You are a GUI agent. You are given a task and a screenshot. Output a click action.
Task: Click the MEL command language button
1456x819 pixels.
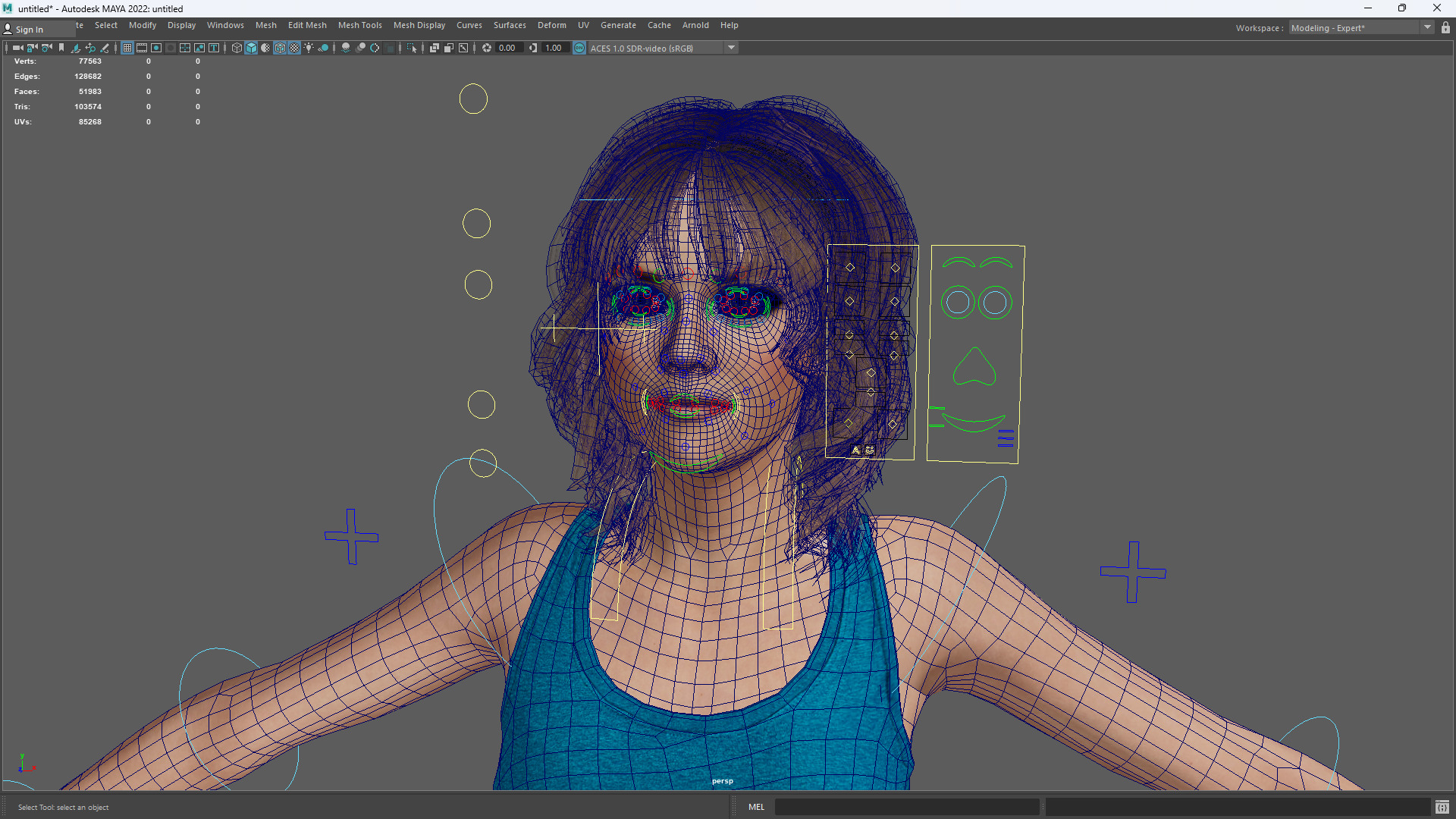click(756, 807)
